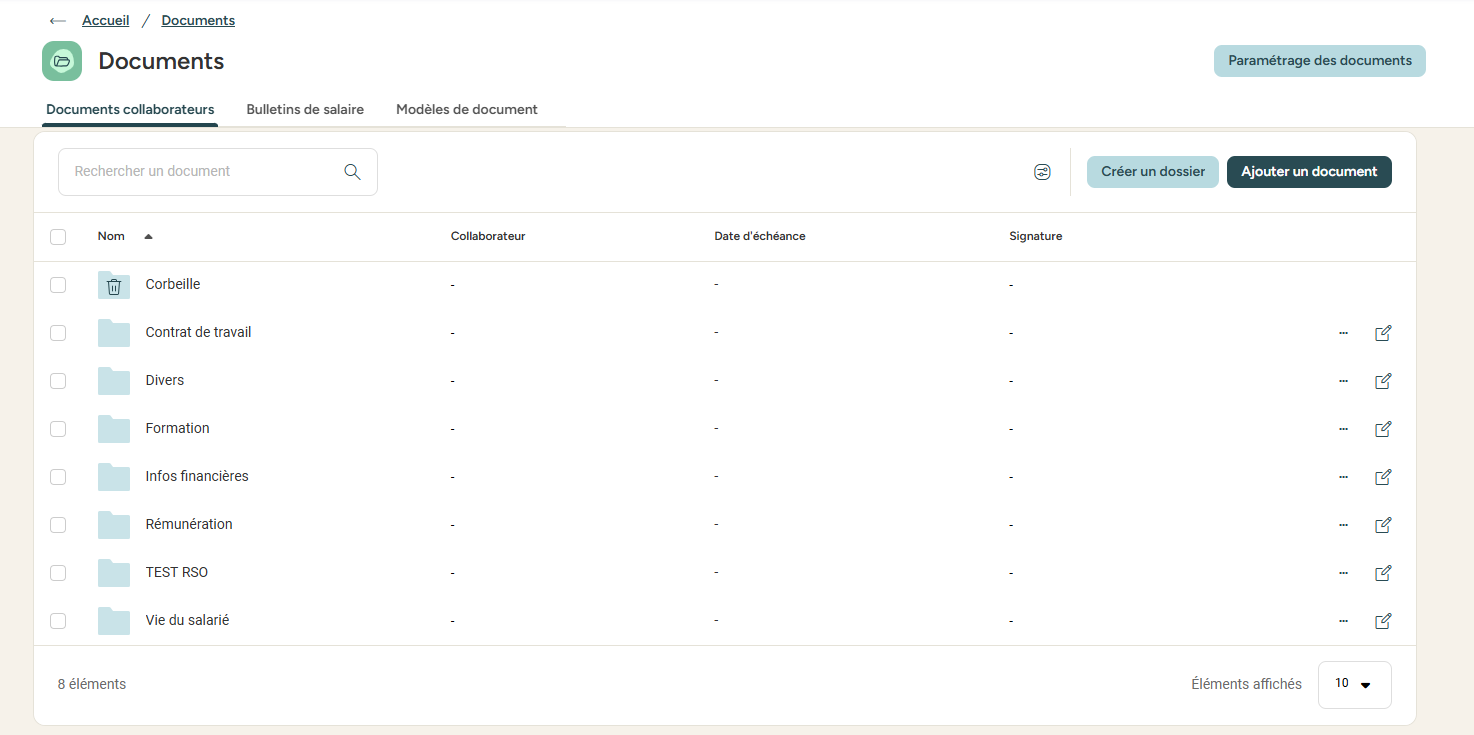Open the filter settings icon
The image size is (1474, 735).
[x=1042, y=172]
